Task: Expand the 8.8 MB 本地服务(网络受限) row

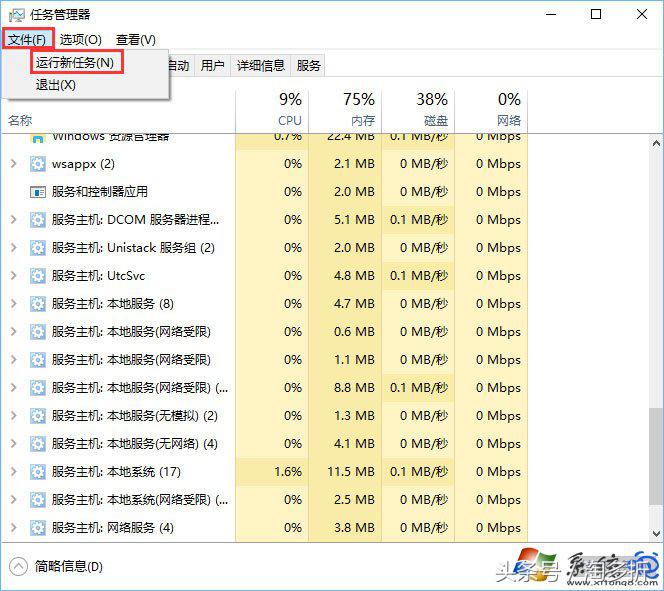Action: click(x=14, y=387)
